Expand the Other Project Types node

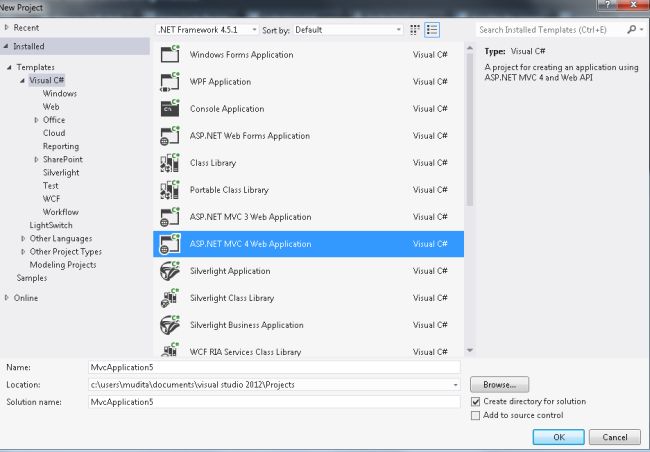tap(23, 252)
